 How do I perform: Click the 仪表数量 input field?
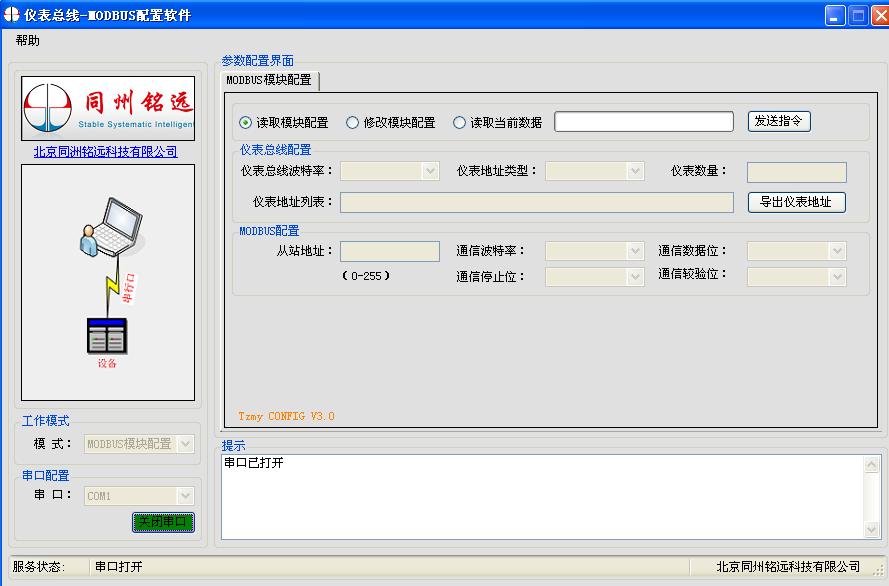coord(797,172)
